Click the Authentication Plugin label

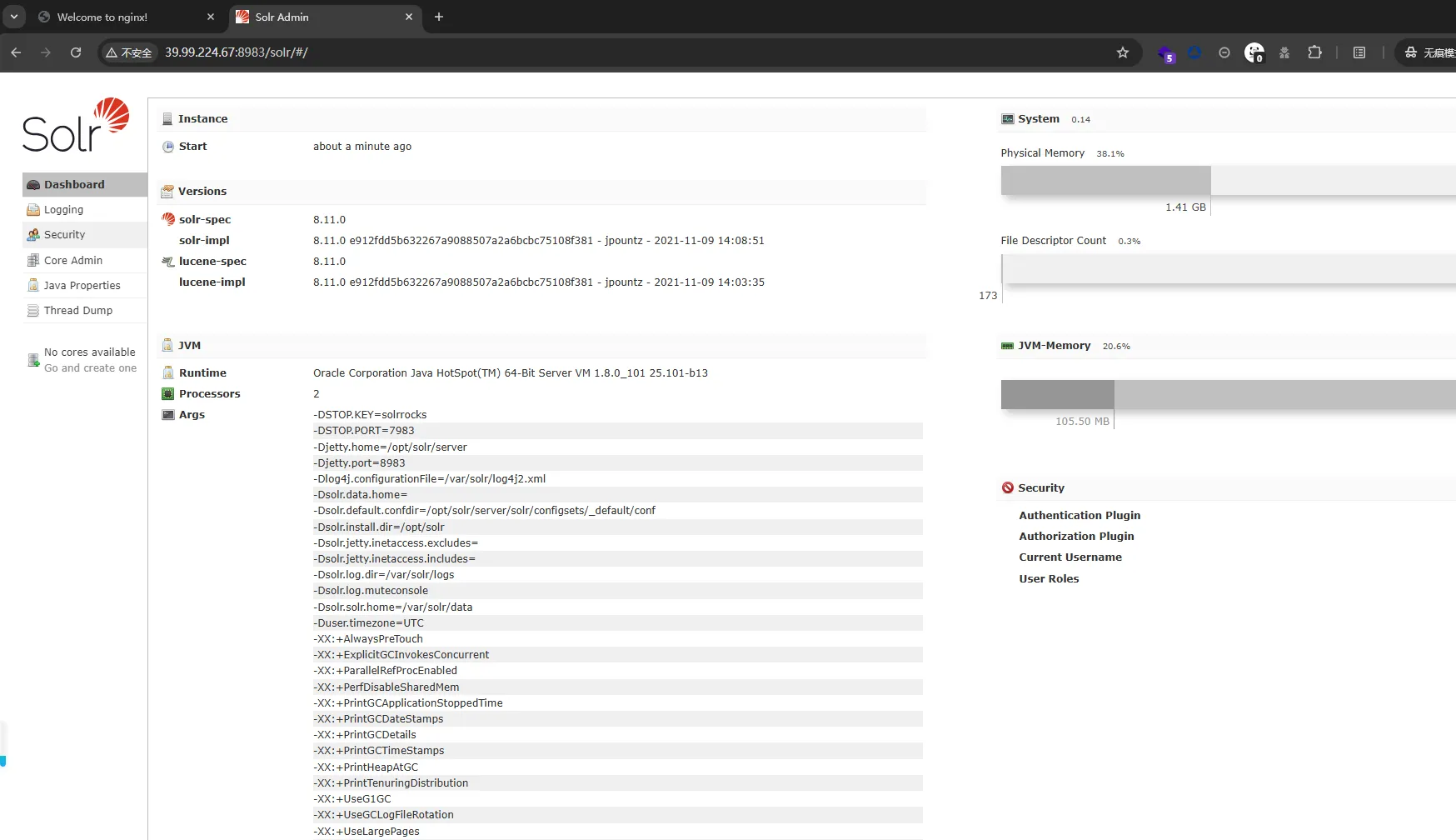(1080, 516)
